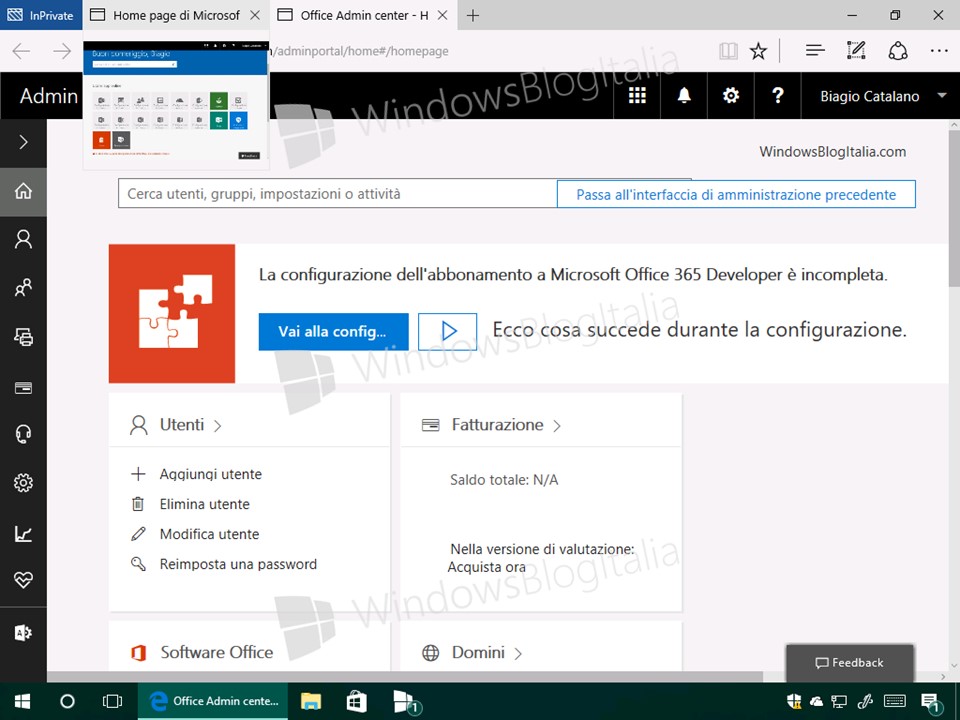The image size is (960, 720).
Task: Open the Feedback button
Action: [x=850, y=662]
